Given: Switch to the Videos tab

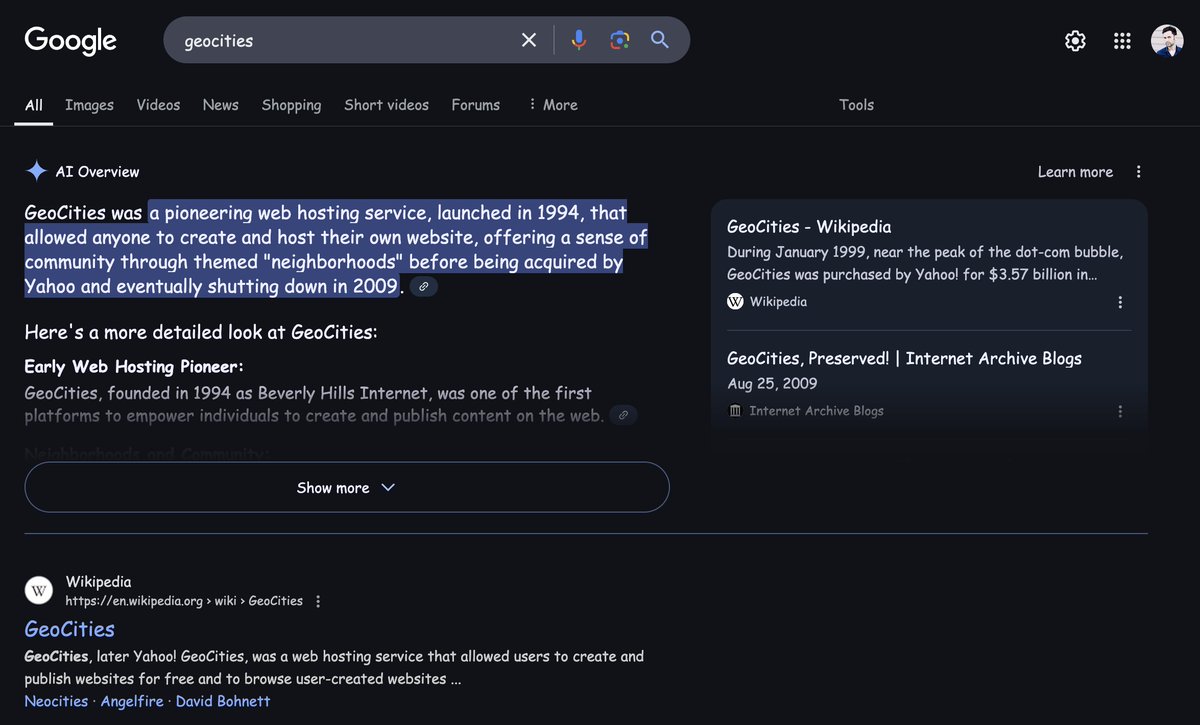Looking at the screenshot, I should (158, 105).
